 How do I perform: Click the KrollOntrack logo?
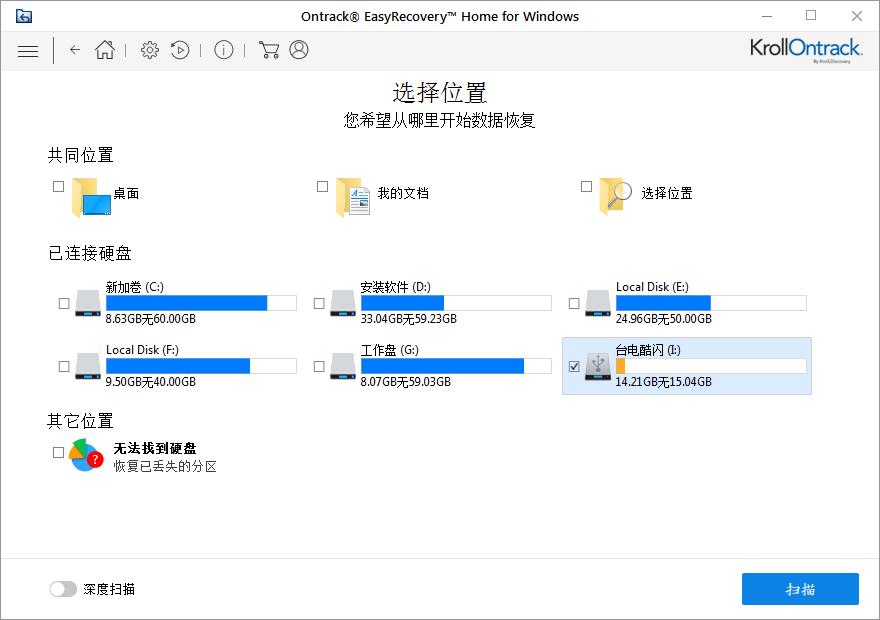[806, 48]
